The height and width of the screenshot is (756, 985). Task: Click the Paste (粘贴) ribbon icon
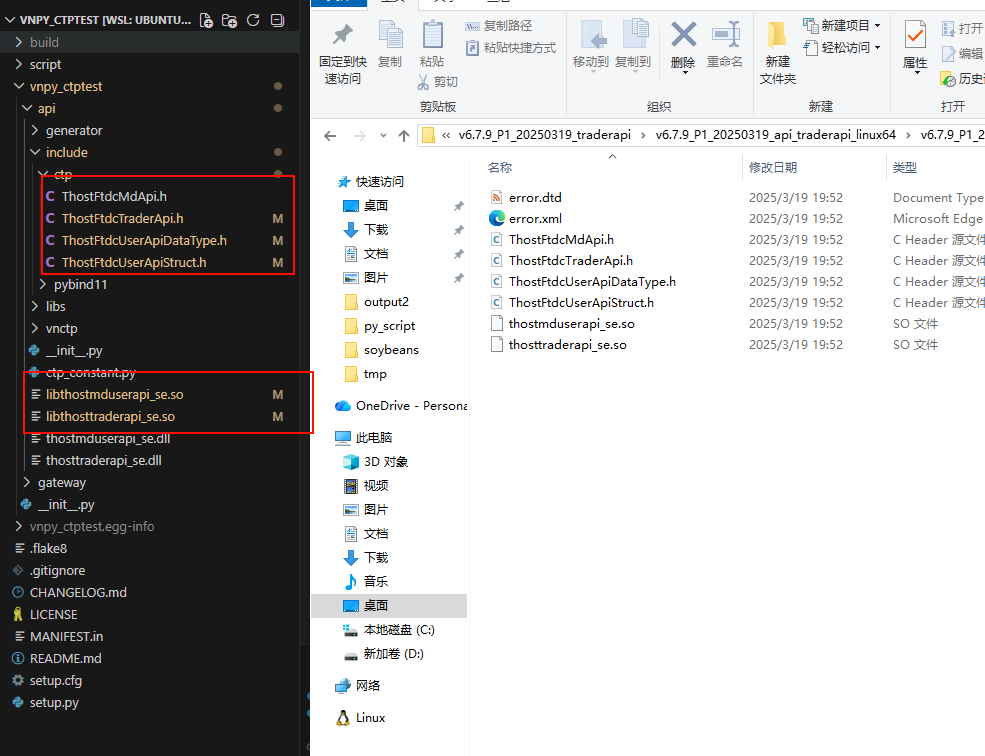pyautogui.click(x=432, y=44)
